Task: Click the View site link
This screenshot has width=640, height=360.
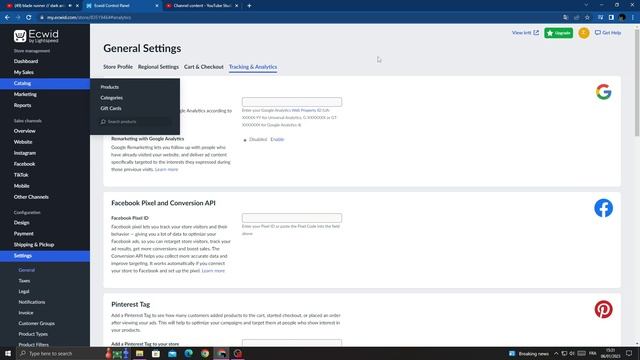Action: pos(525,33)
